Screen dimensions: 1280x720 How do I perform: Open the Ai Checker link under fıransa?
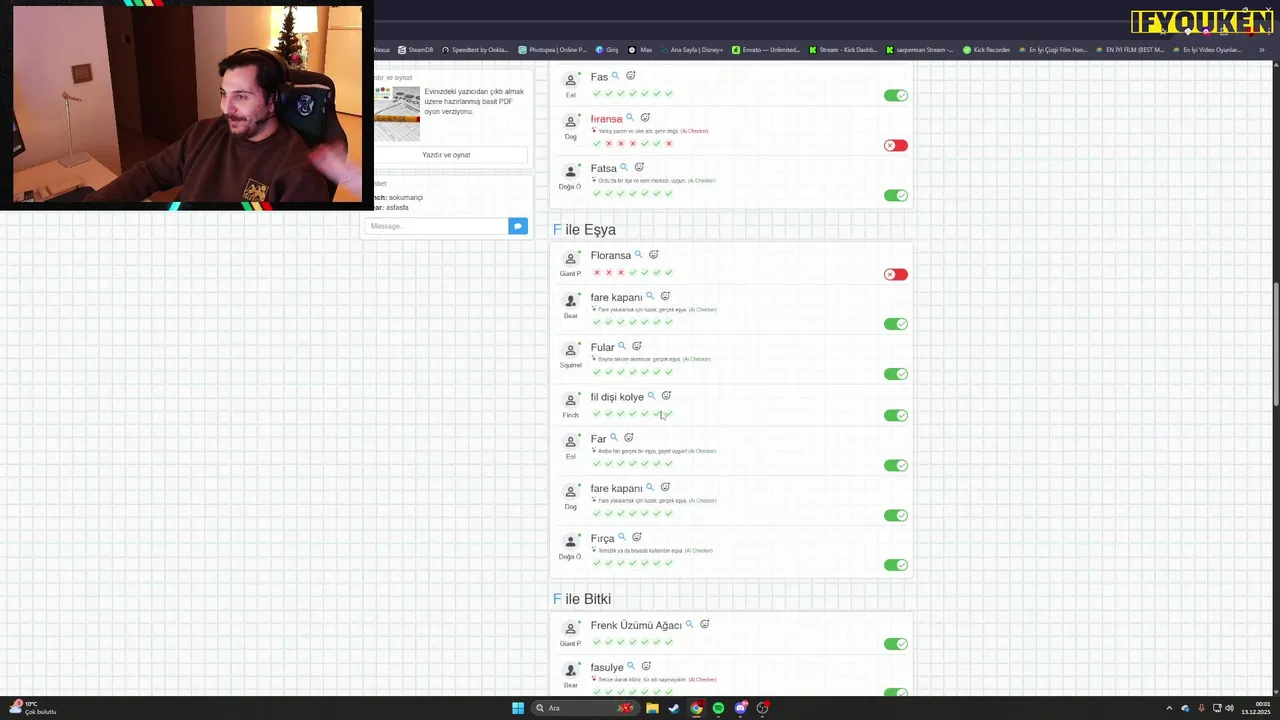tap(695, 131)
